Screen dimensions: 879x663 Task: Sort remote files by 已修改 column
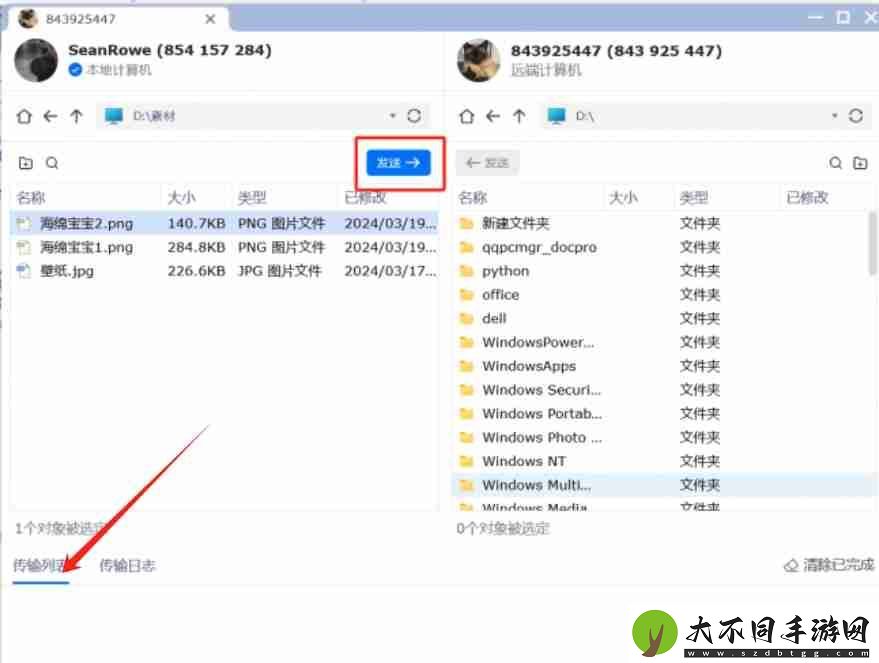807,197
